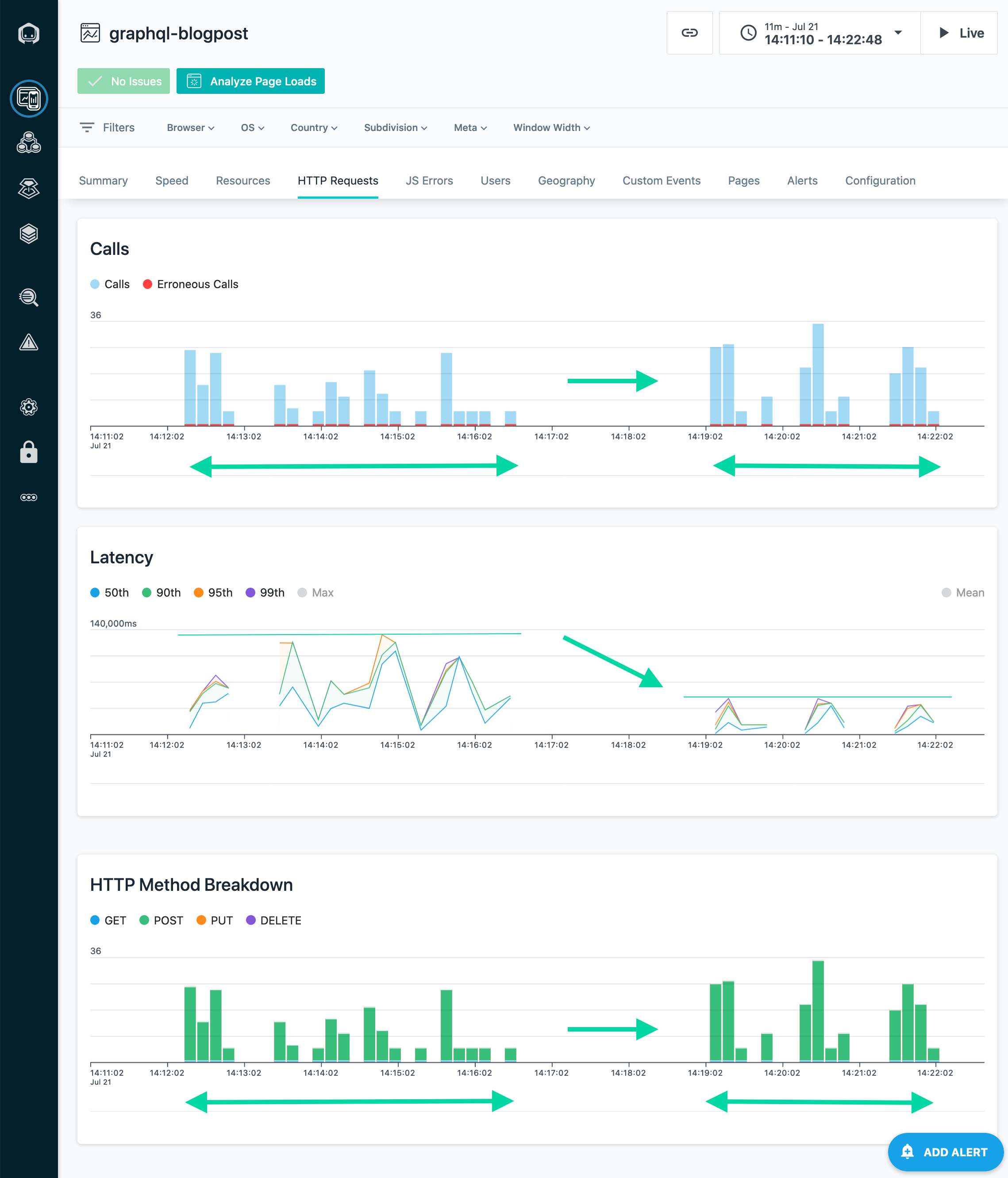This screenshot has width=1008, height=1178.
Task: Expand the Browser filter dropdown
Action: click(190, 128)
